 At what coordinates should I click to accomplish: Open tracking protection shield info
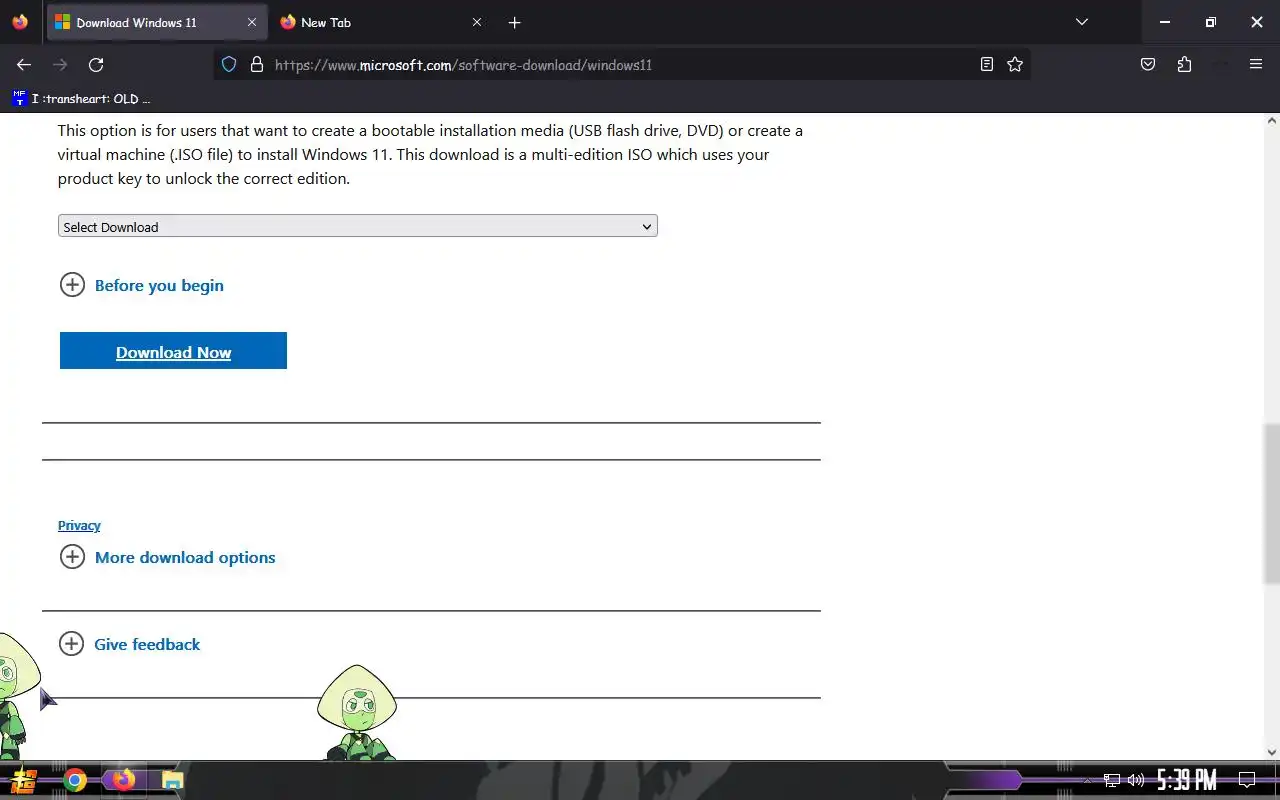(229, 65)
